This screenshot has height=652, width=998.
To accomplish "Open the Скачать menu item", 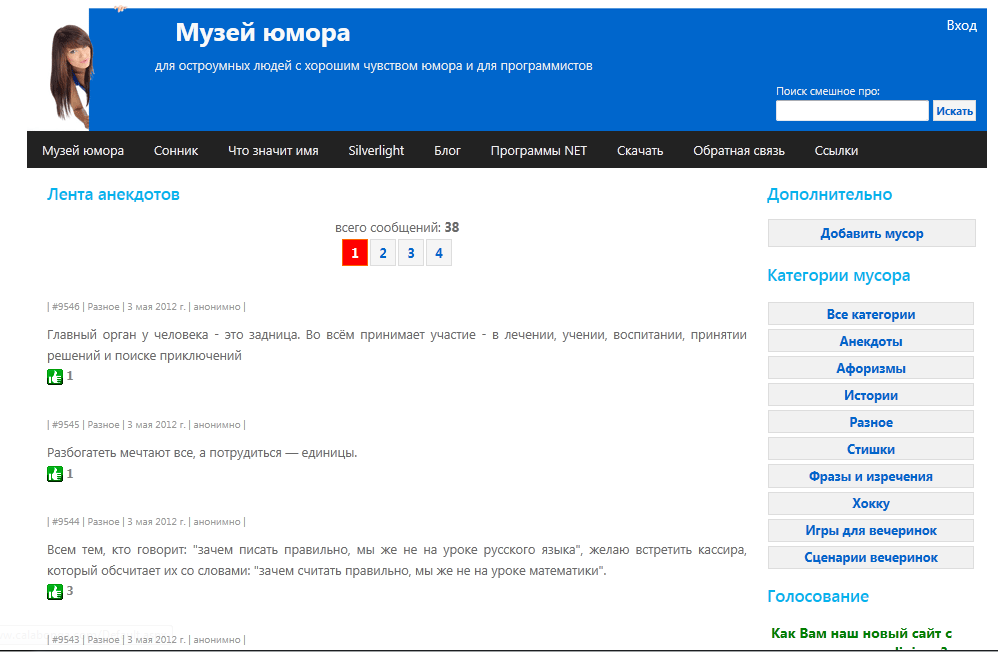I will click(640, 151).
